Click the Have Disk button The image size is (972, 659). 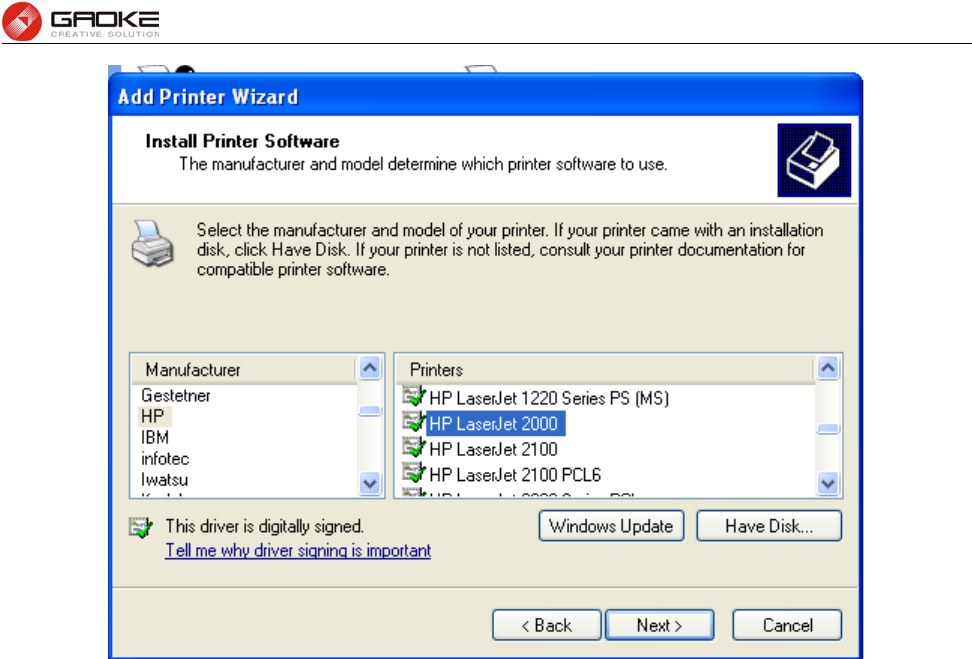[x=769, y=526]
